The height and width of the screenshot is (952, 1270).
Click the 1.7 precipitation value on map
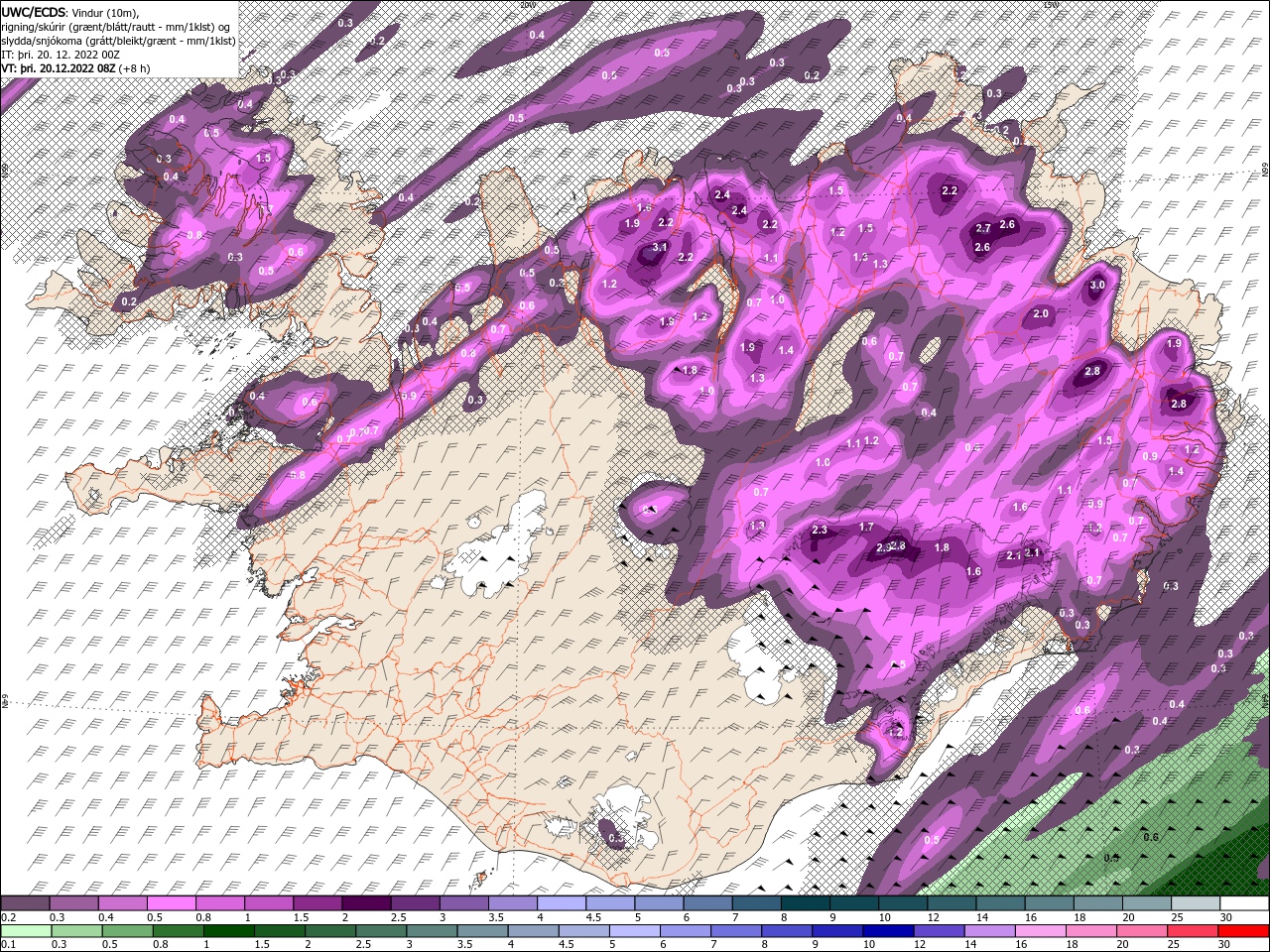pos(866,527)
